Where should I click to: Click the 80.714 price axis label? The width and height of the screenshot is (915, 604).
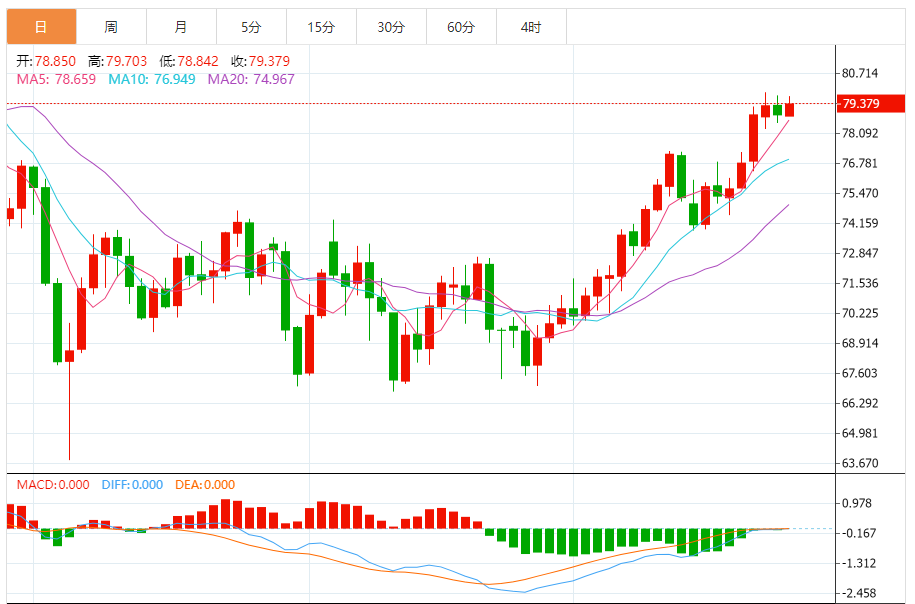point(860,74)
